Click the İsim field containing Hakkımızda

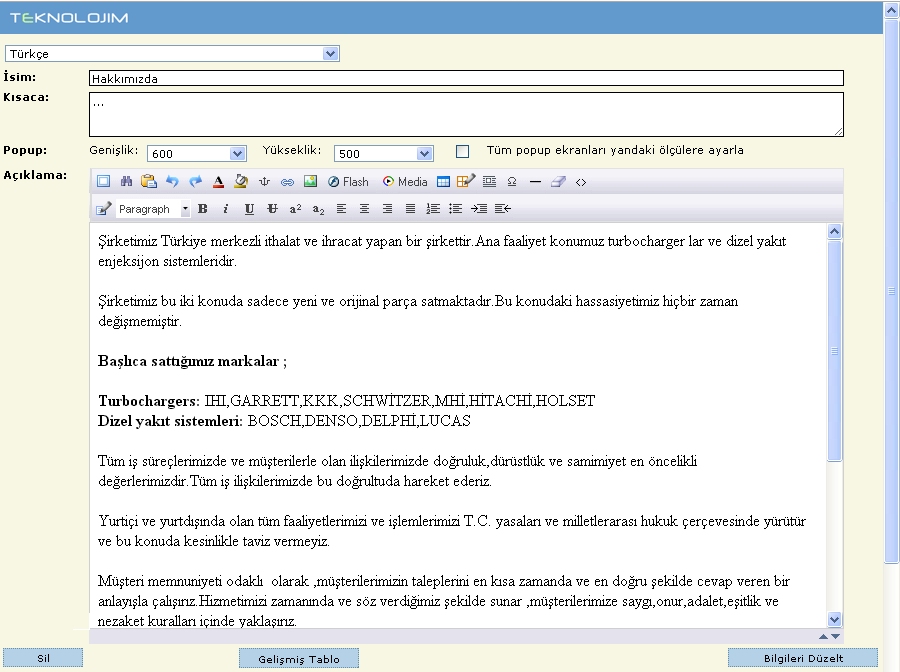click(466, 79)
